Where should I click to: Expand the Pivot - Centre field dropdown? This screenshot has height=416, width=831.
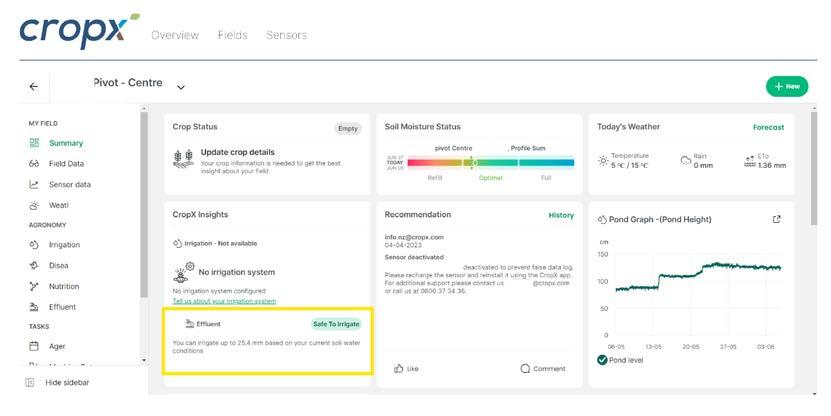(181, 87)
